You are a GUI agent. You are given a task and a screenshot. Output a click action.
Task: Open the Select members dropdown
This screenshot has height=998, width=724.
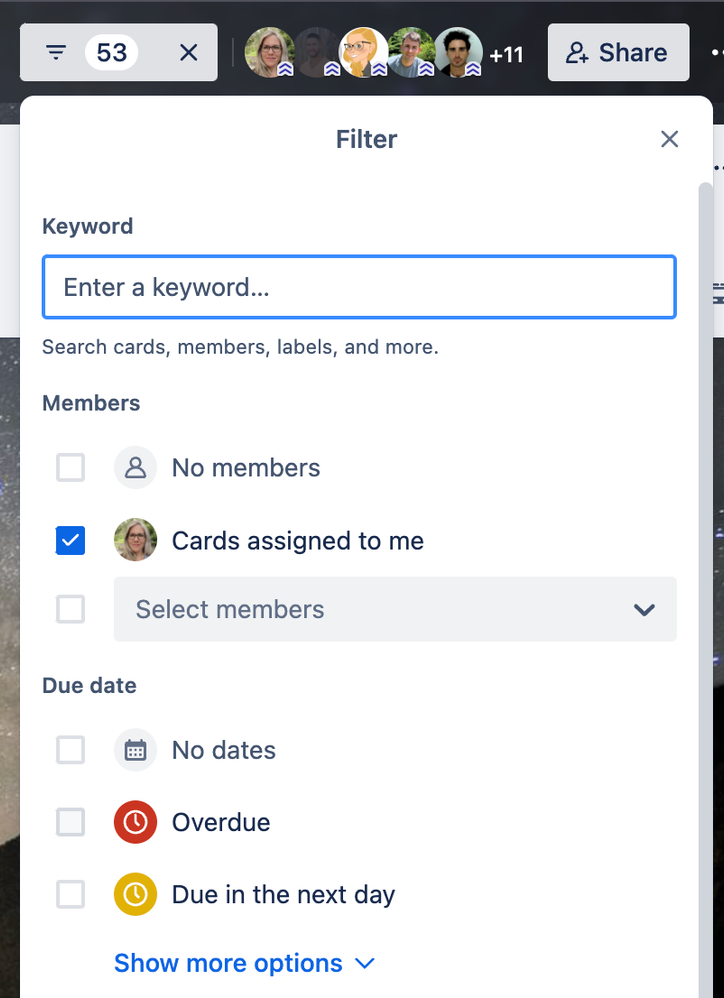pyautogui.click(x=395, y=609)
